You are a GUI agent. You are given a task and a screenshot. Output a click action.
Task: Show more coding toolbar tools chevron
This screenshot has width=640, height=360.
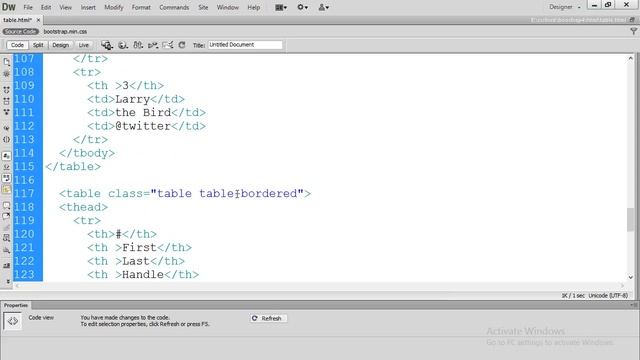point(7,281)
